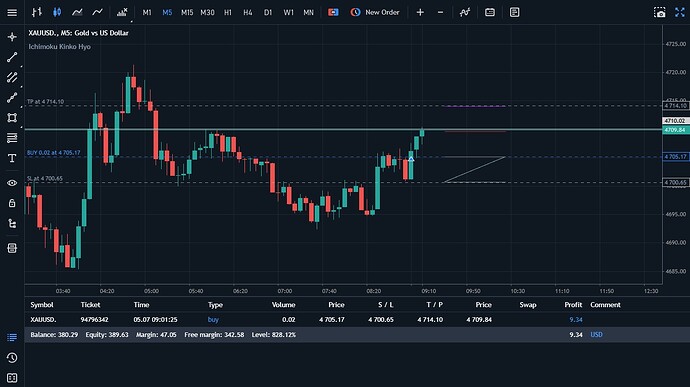Click ticket number 94796342
The image size is (690, 387).
tap(94, 320)
